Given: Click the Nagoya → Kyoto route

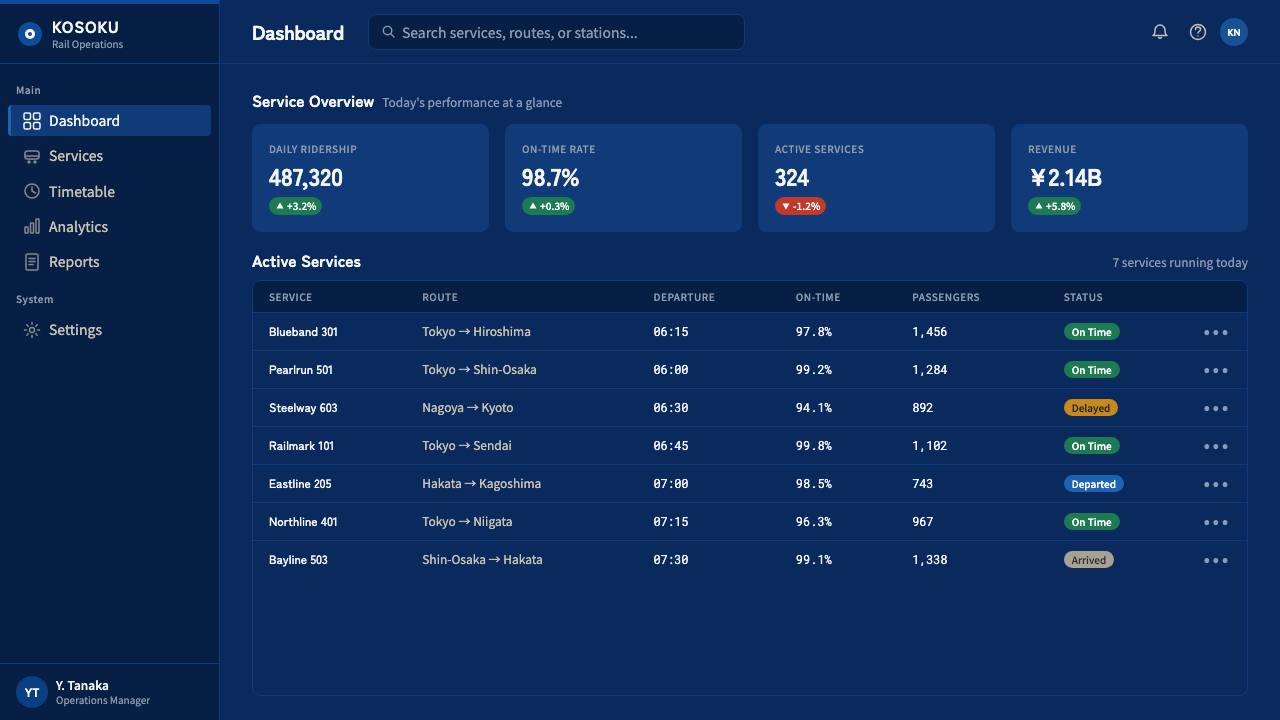Looking at the screenshot, I should point(467,408).
